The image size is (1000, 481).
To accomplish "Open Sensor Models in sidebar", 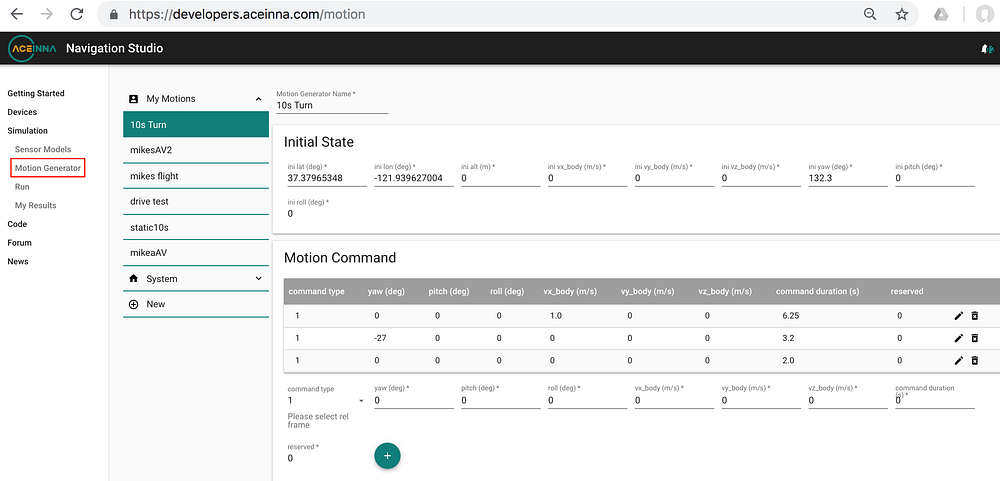I will click(43, 149).
